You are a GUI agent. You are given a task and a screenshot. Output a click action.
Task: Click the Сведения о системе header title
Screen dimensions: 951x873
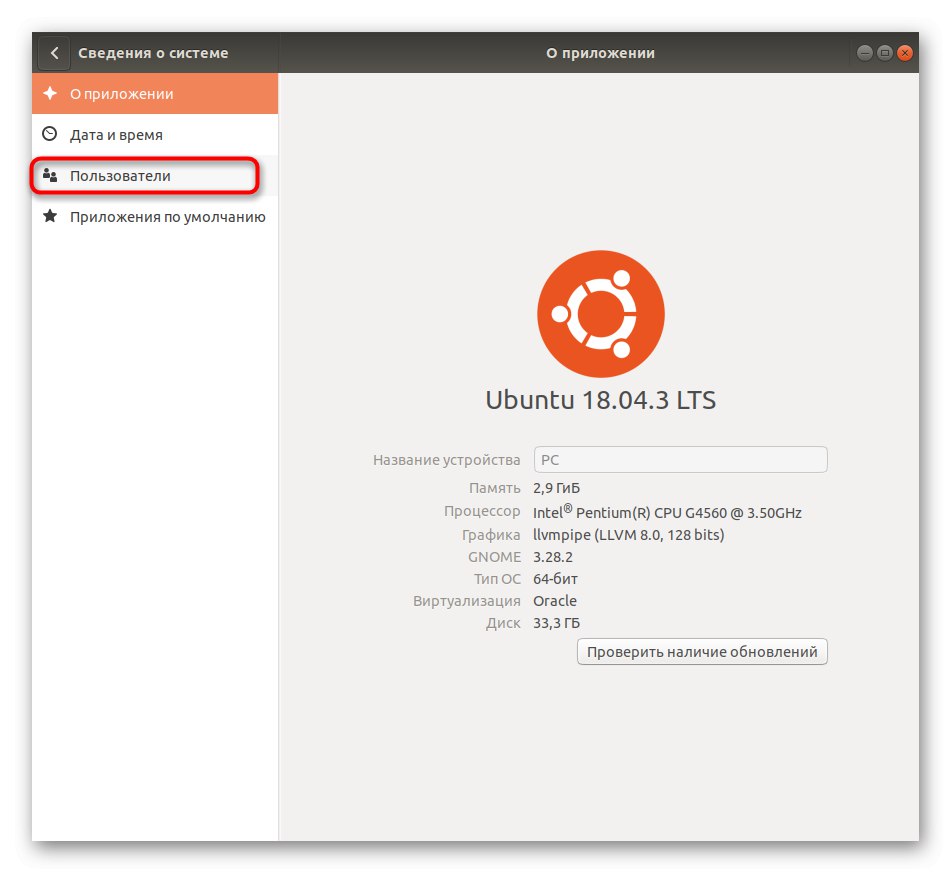point(153,53)
